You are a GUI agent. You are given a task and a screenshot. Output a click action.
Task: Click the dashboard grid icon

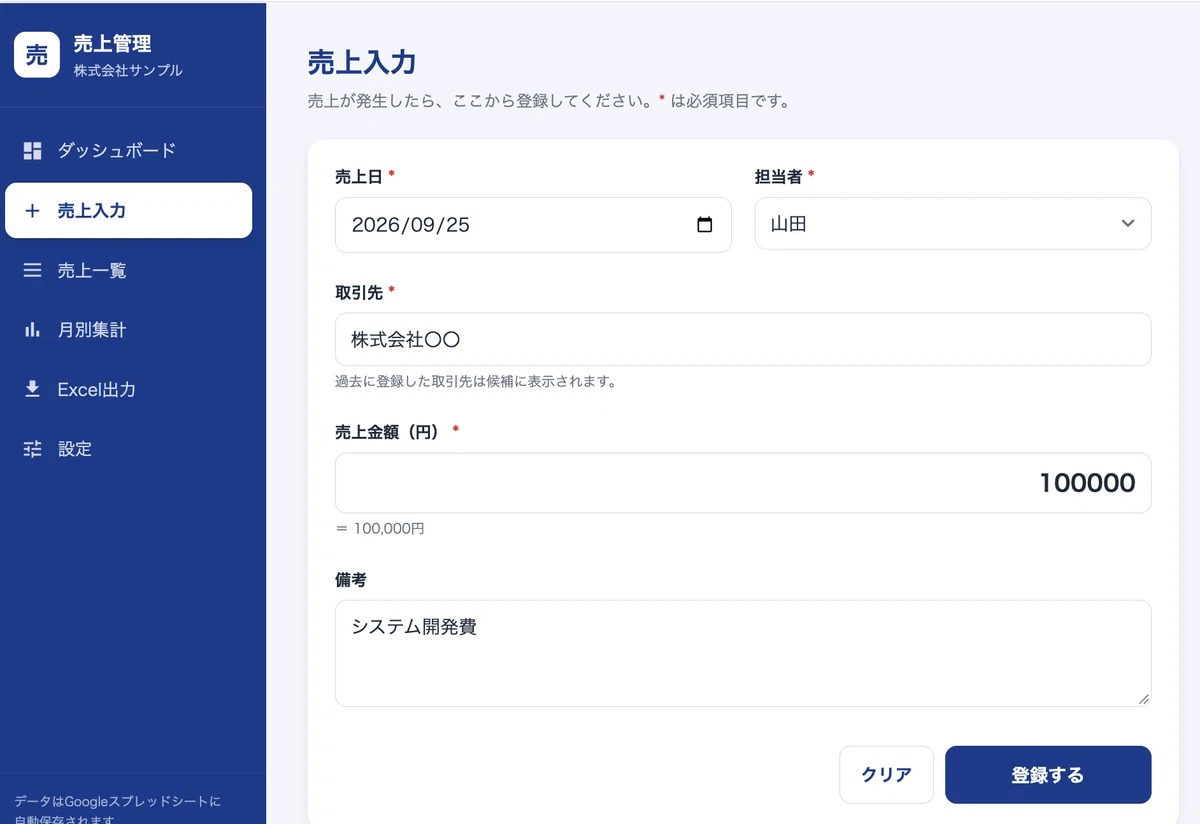point(32,151)
